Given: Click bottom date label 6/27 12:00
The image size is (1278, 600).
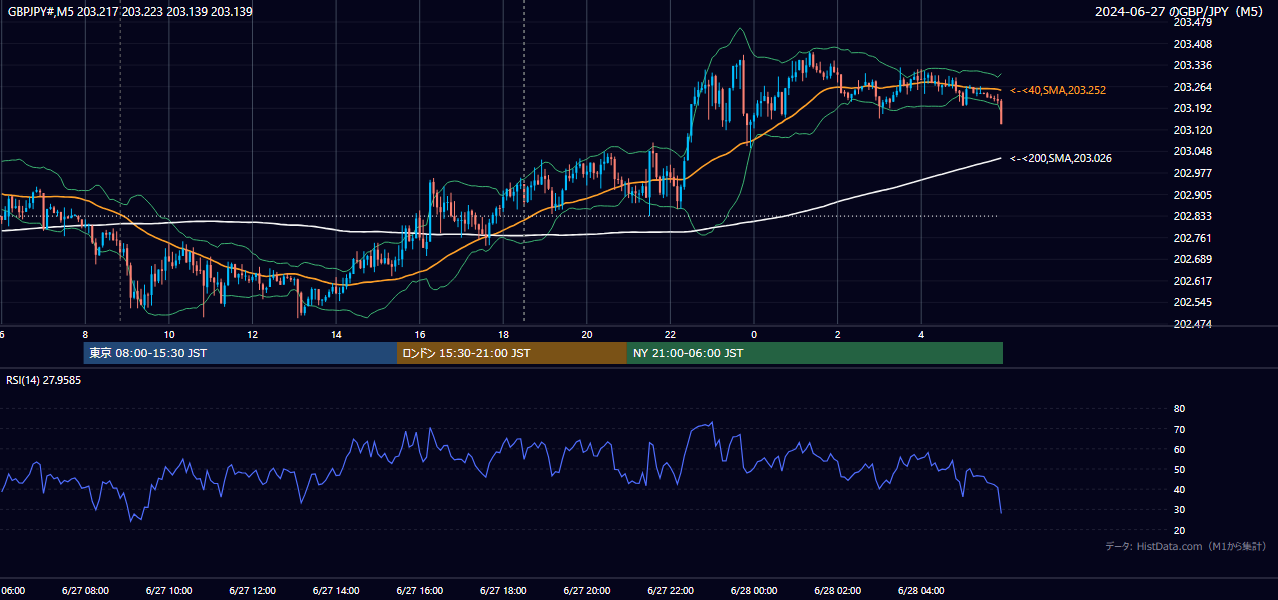Looking at the screenshot, I should [x=253, y=591].
